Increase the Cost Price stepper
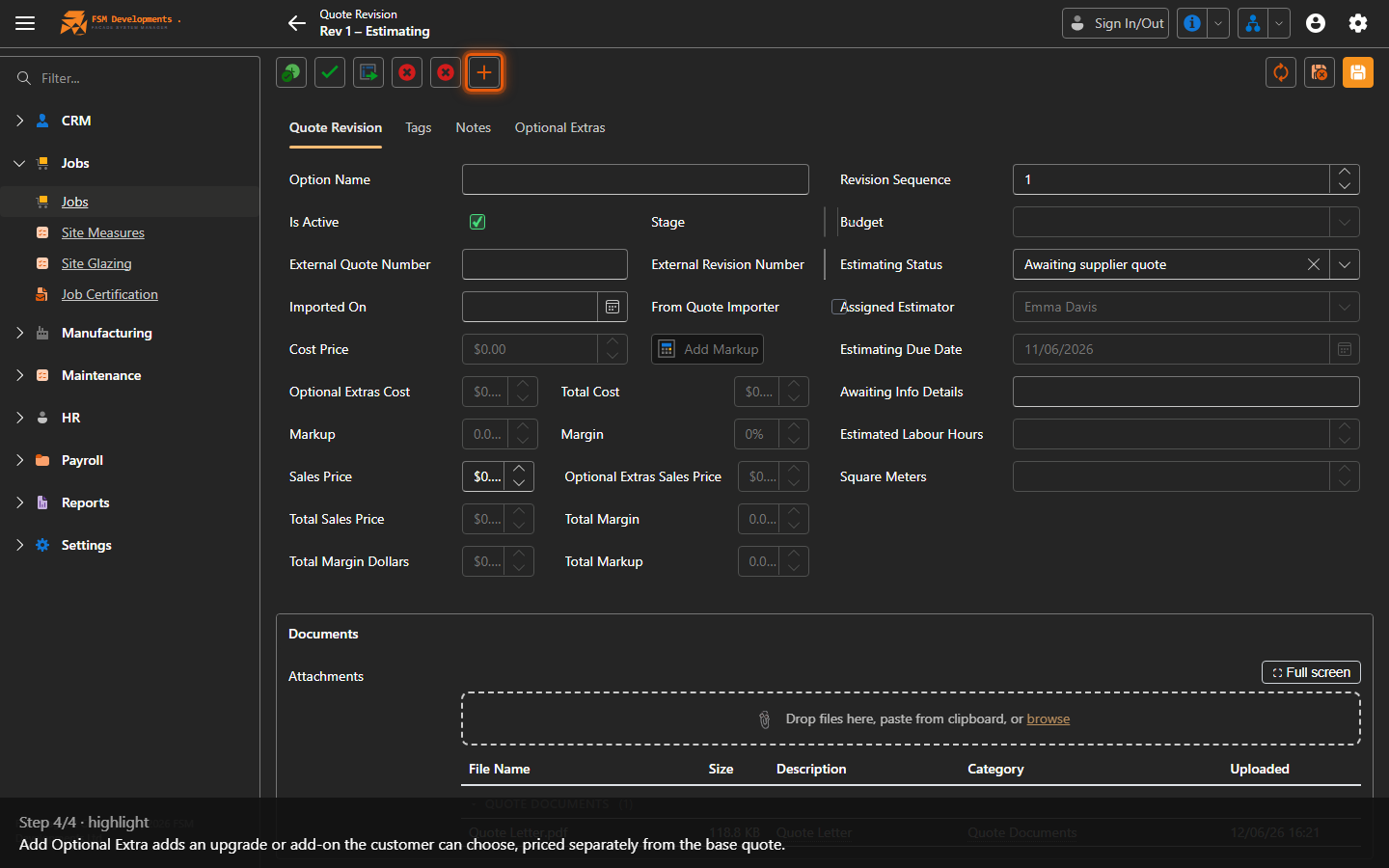The height and width of the screenshot is (868, 1389). (x=613, y=342)
